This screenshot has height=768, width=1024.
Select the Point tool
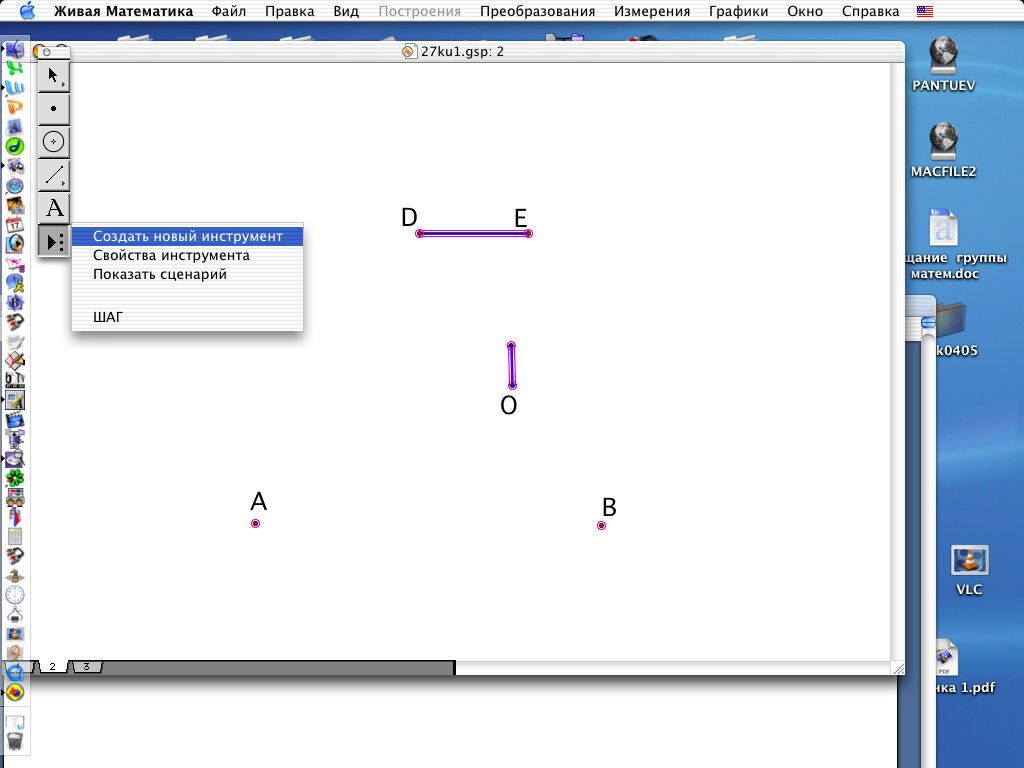[x=54, y=108]
